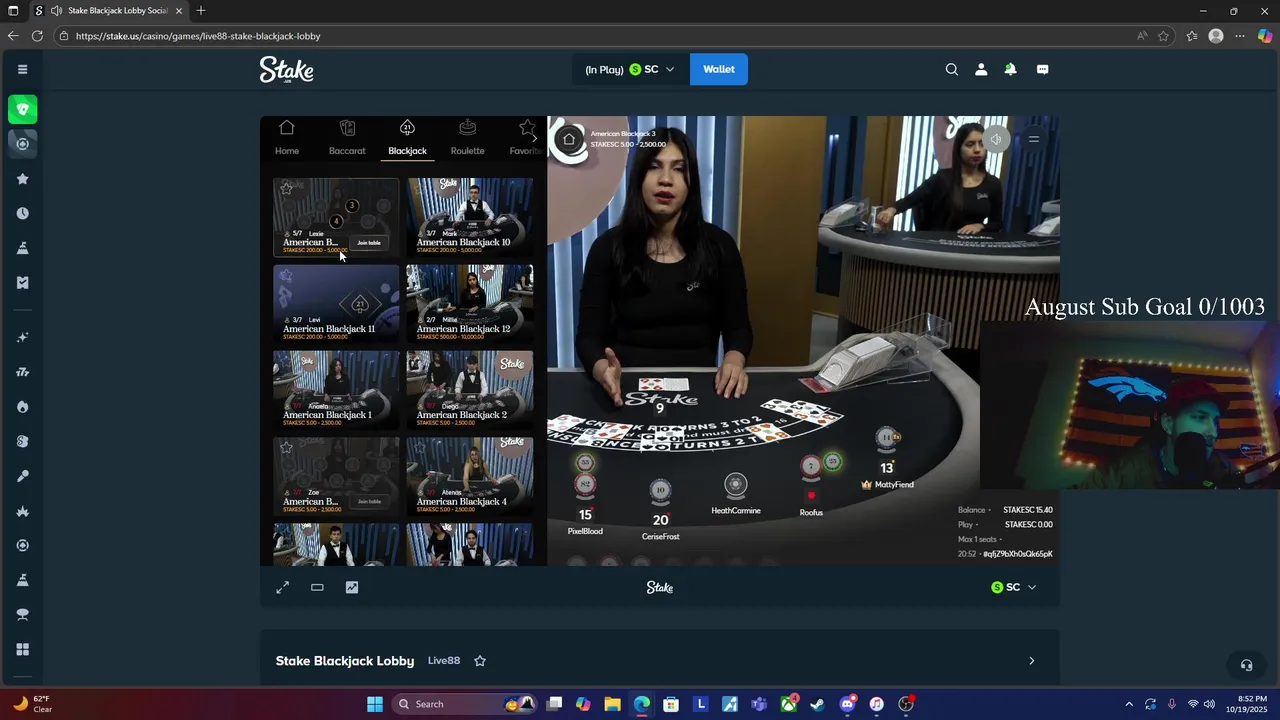Open the Favourites star in the sidebar
Image resolution: width=1280 pixels, height=720 pixels.
coord(22,179)
